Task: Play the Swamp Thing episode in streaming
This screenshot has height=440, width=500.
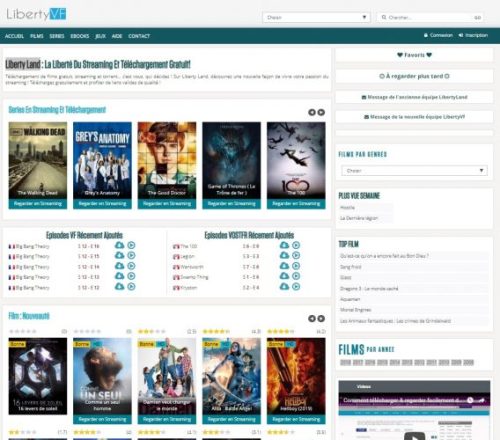Action: click(x=296, y=276)
